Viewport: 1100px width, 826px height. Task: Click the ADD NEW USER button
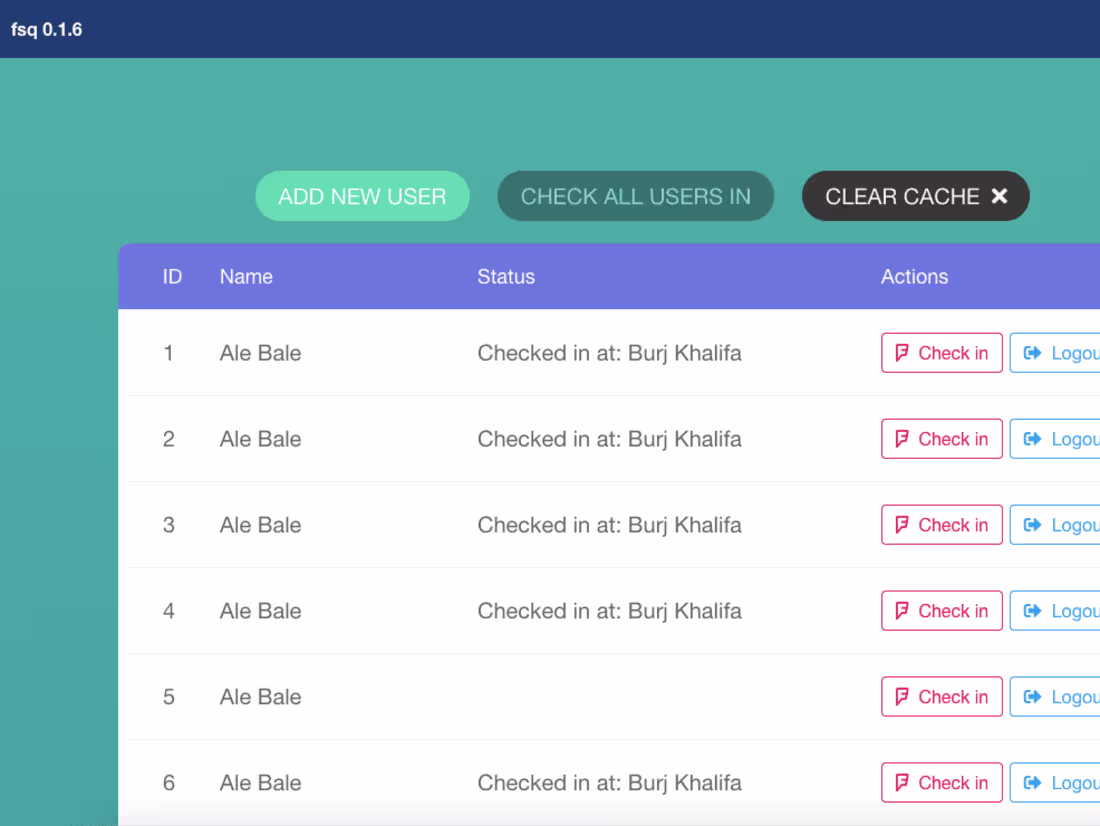[x=362, y=196]
